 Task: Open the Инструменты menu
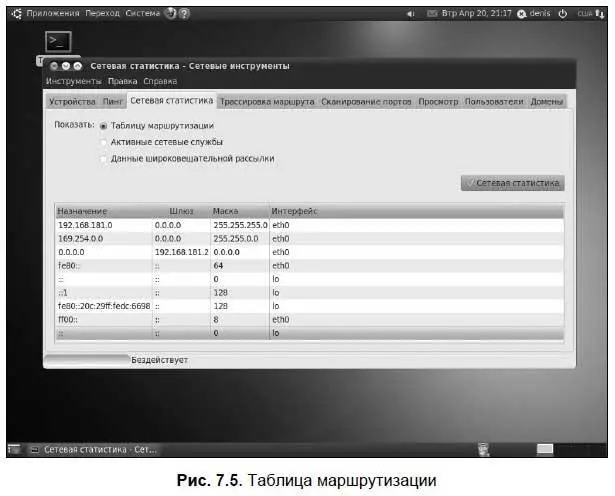(x=73, y=81)
